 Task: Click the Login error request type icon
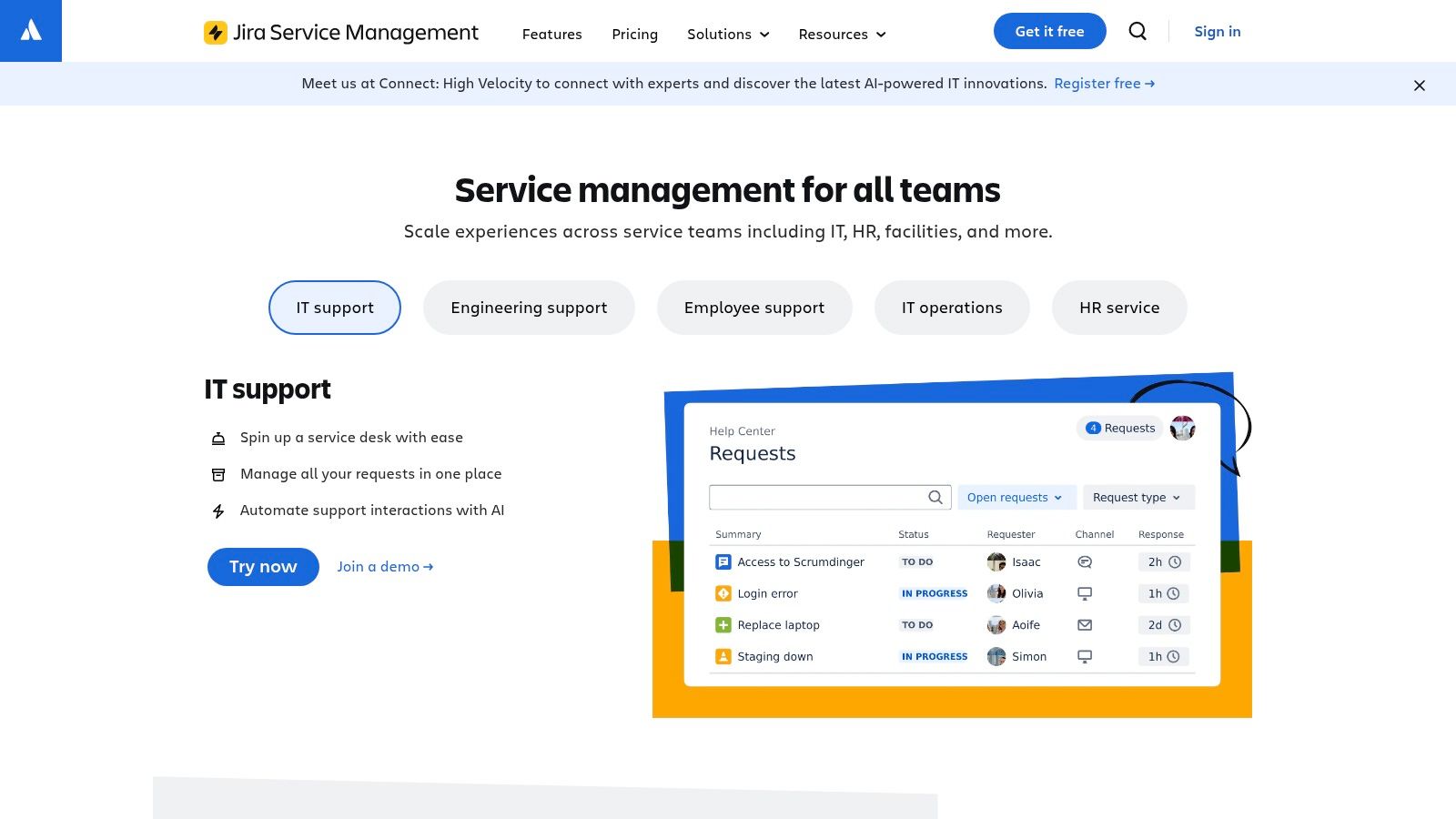click(723, 593)
